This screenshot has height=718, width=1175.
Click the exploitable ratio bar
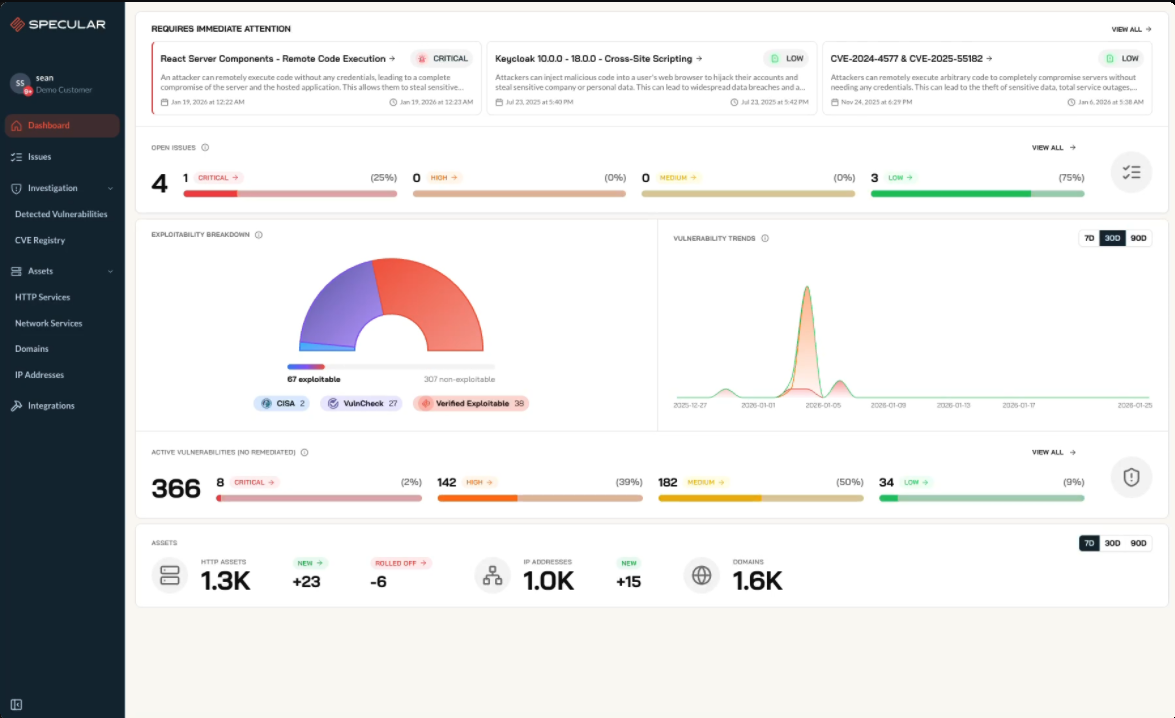click(390, 366)
